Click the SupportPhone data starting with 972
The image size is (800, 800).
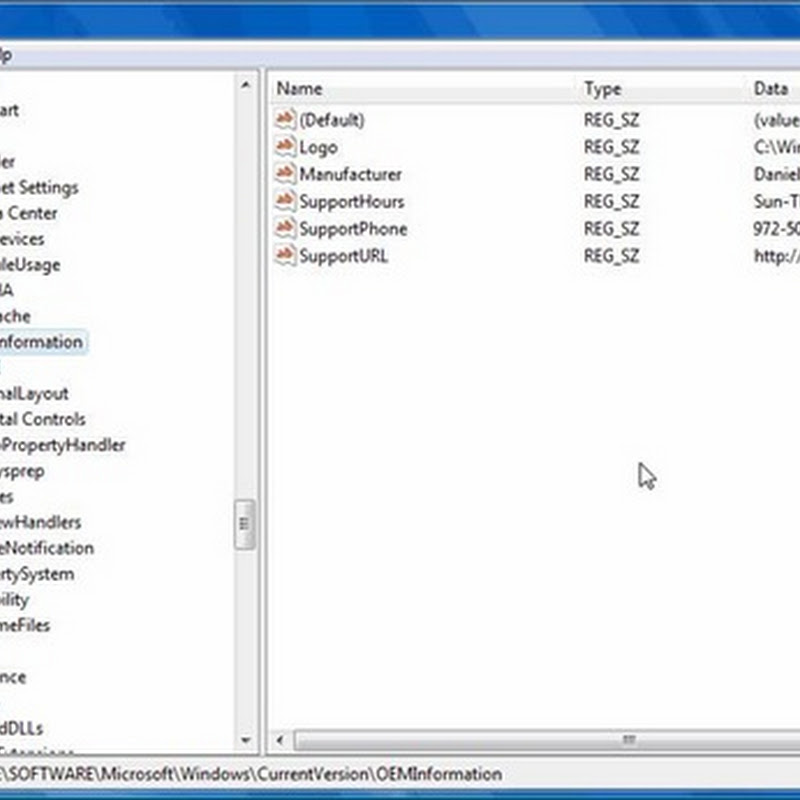[x=777, y=229]
